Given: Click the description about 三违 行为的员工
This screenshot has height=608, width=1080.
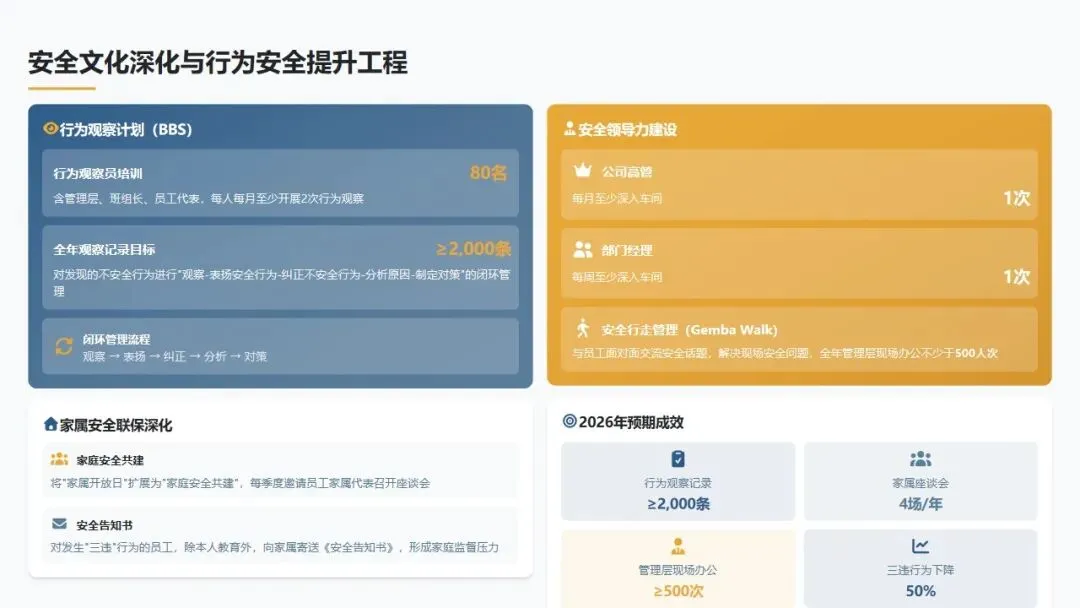Looking at the screenshot, I should (274, 547).
